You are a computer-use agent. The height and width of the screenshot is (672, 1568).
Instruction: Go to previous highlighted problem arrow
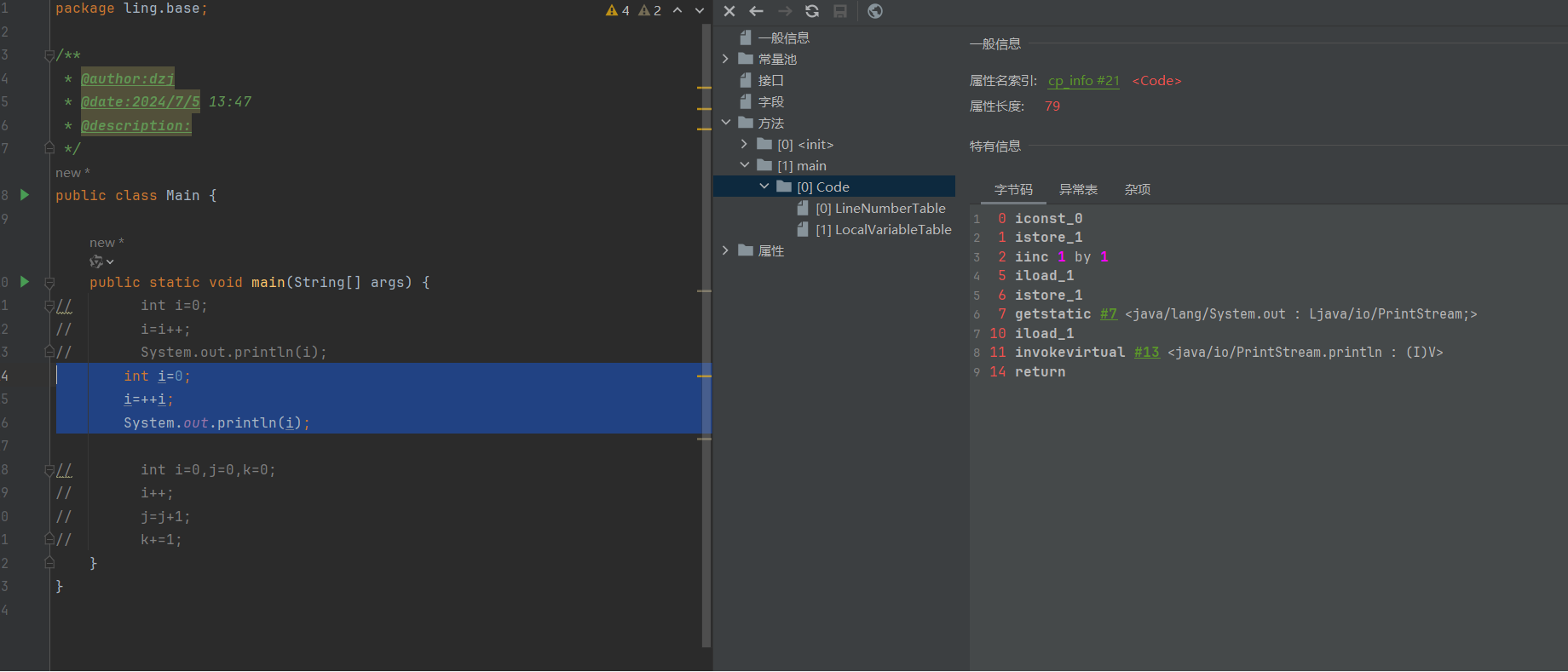pos(677,10)
